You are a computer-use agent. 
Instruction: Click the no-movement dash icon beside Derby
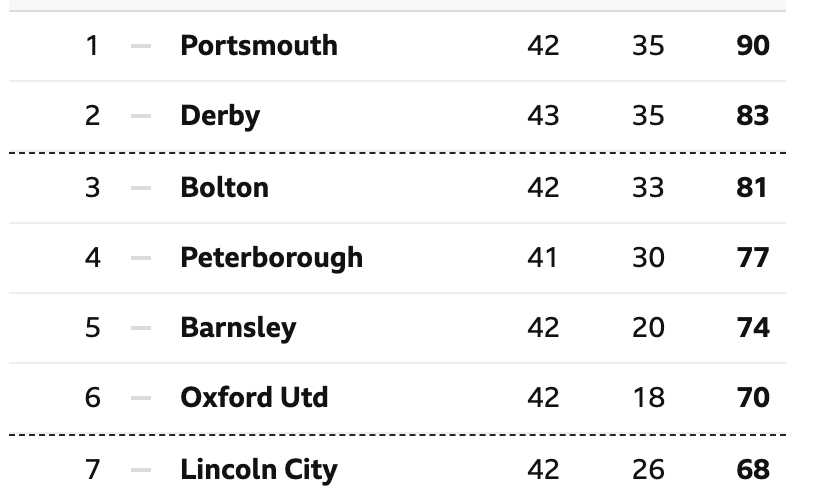141,116
